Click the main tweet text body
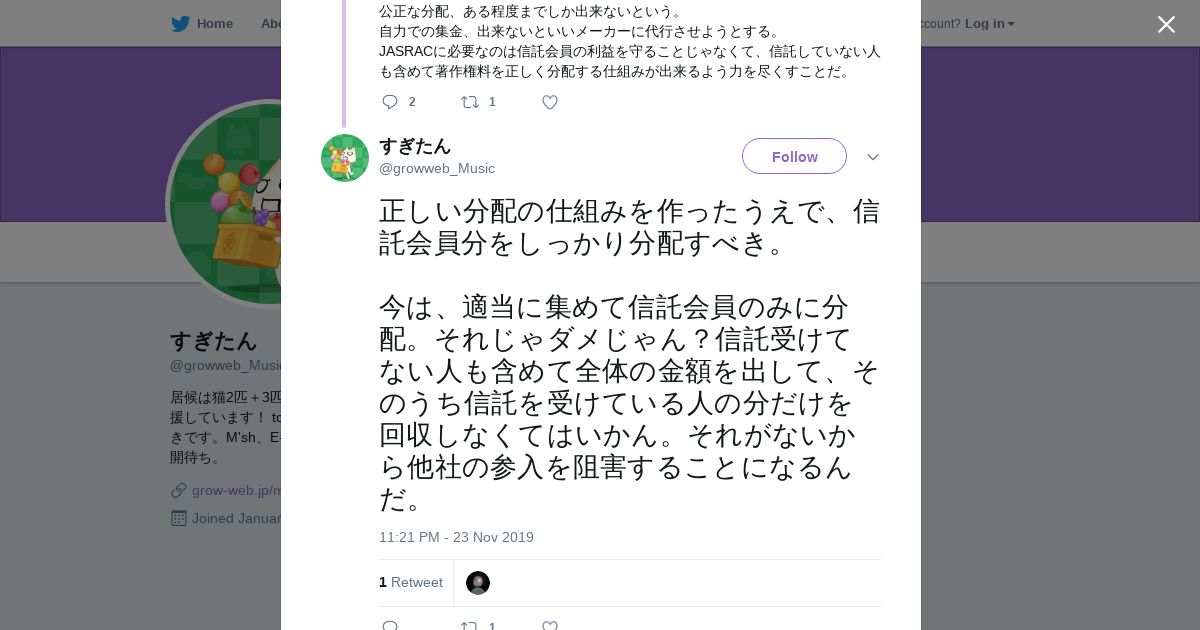The image size is (1200, 630). (629, 355)
